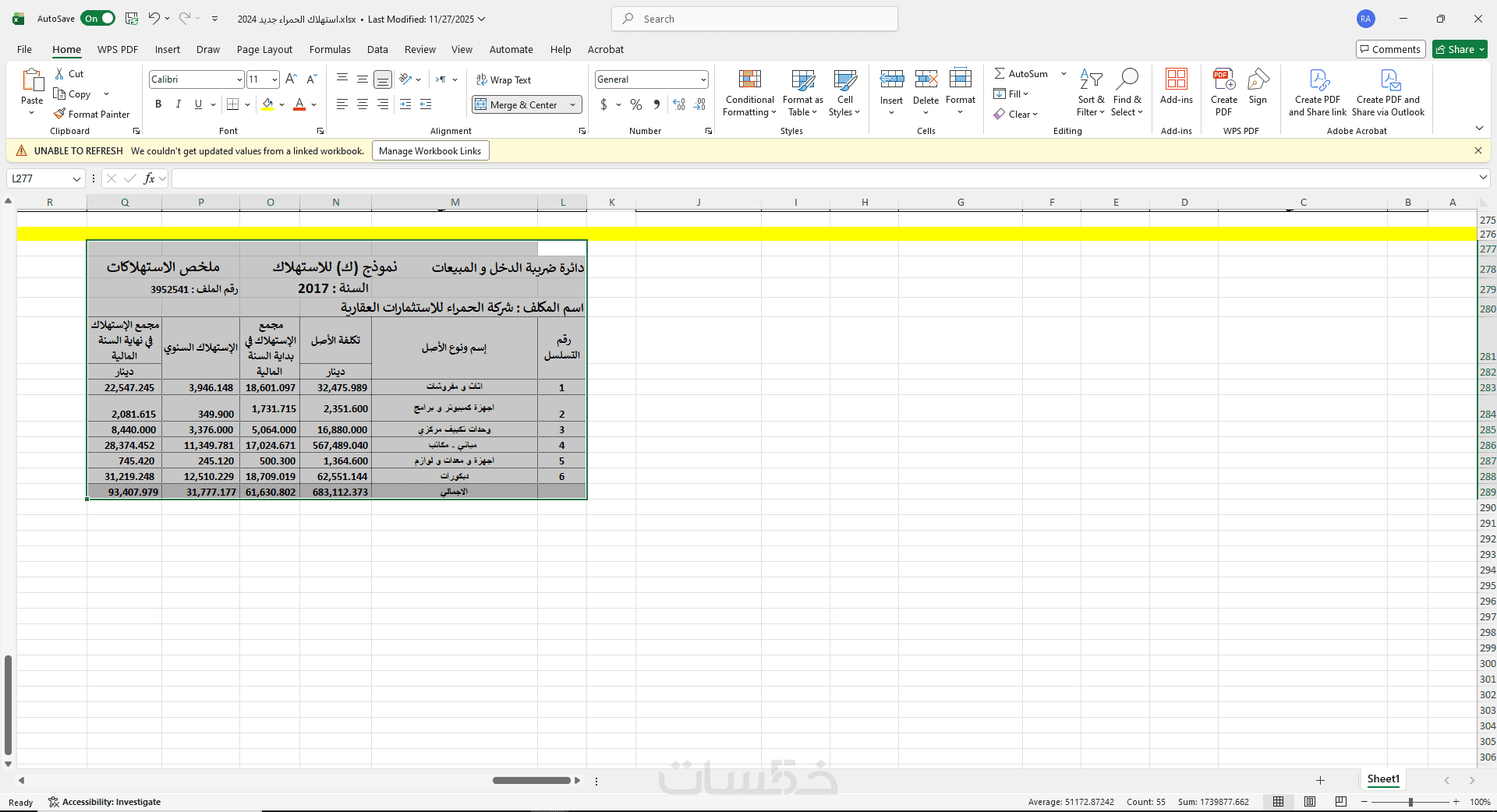Toggle center horizontal alignment

[363, 104]
